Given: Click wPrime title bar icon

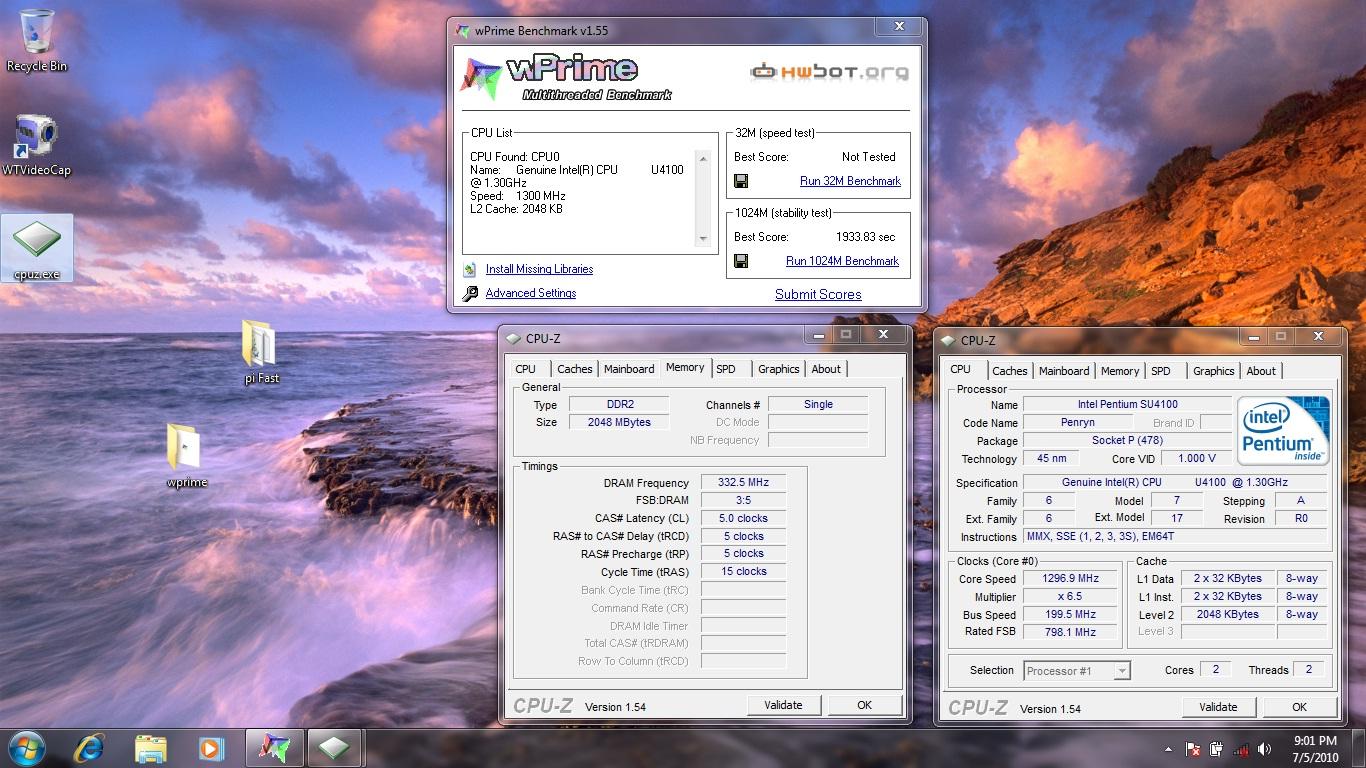Looking at the screenshot, I should tap(462, 30).
